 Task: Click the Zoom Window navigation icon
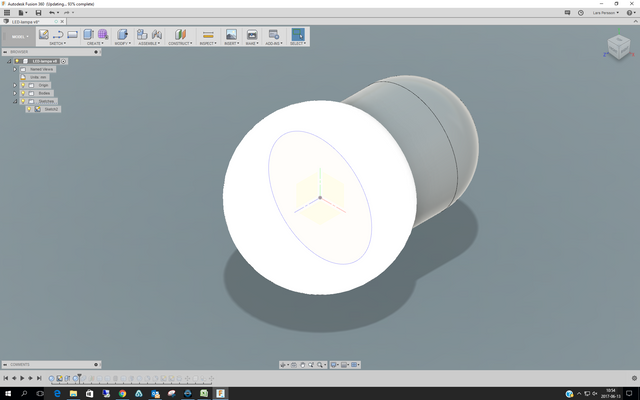[311, 365]
